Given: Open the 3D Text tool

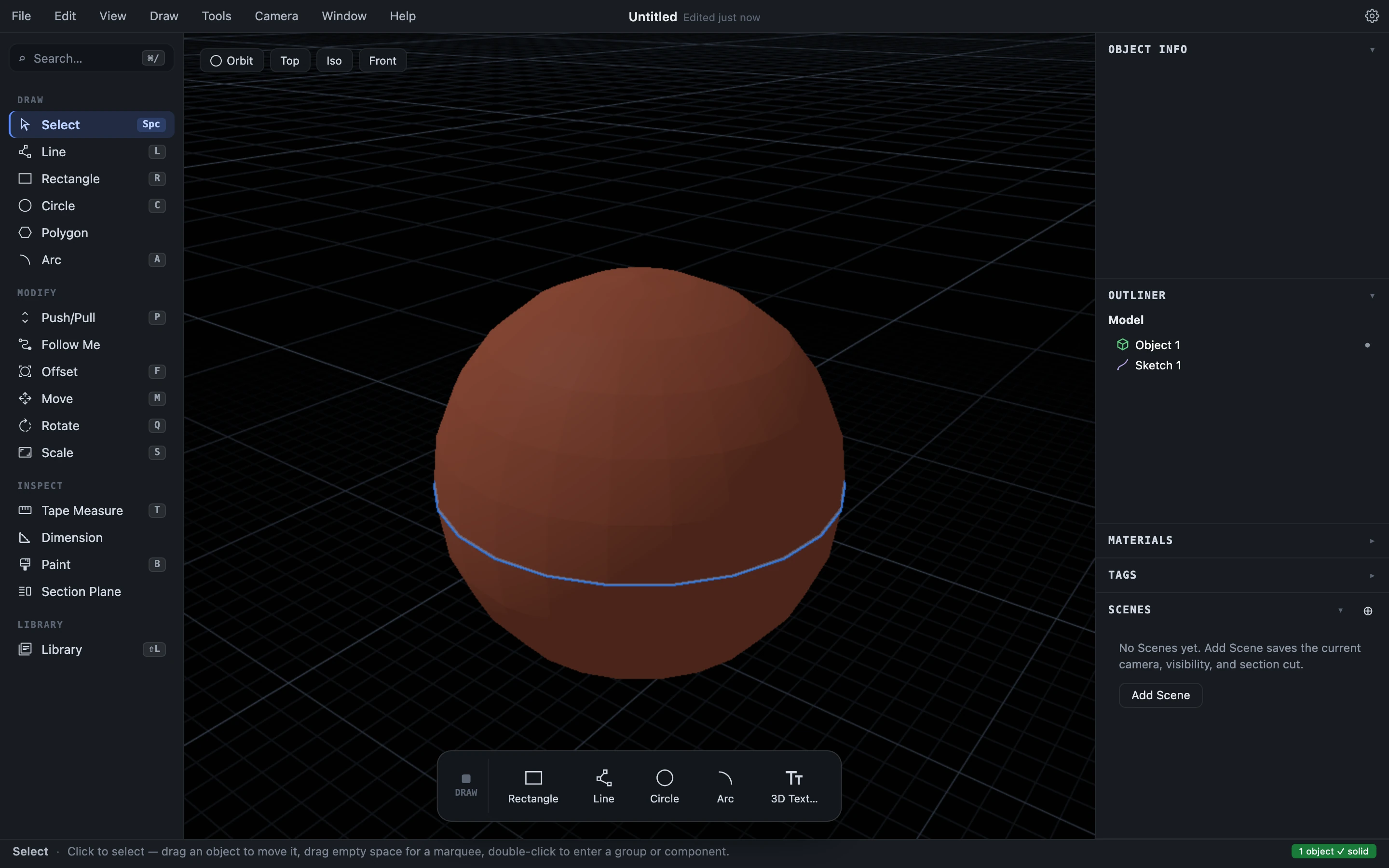Looking at the screenshot, I should pos(794,787).
